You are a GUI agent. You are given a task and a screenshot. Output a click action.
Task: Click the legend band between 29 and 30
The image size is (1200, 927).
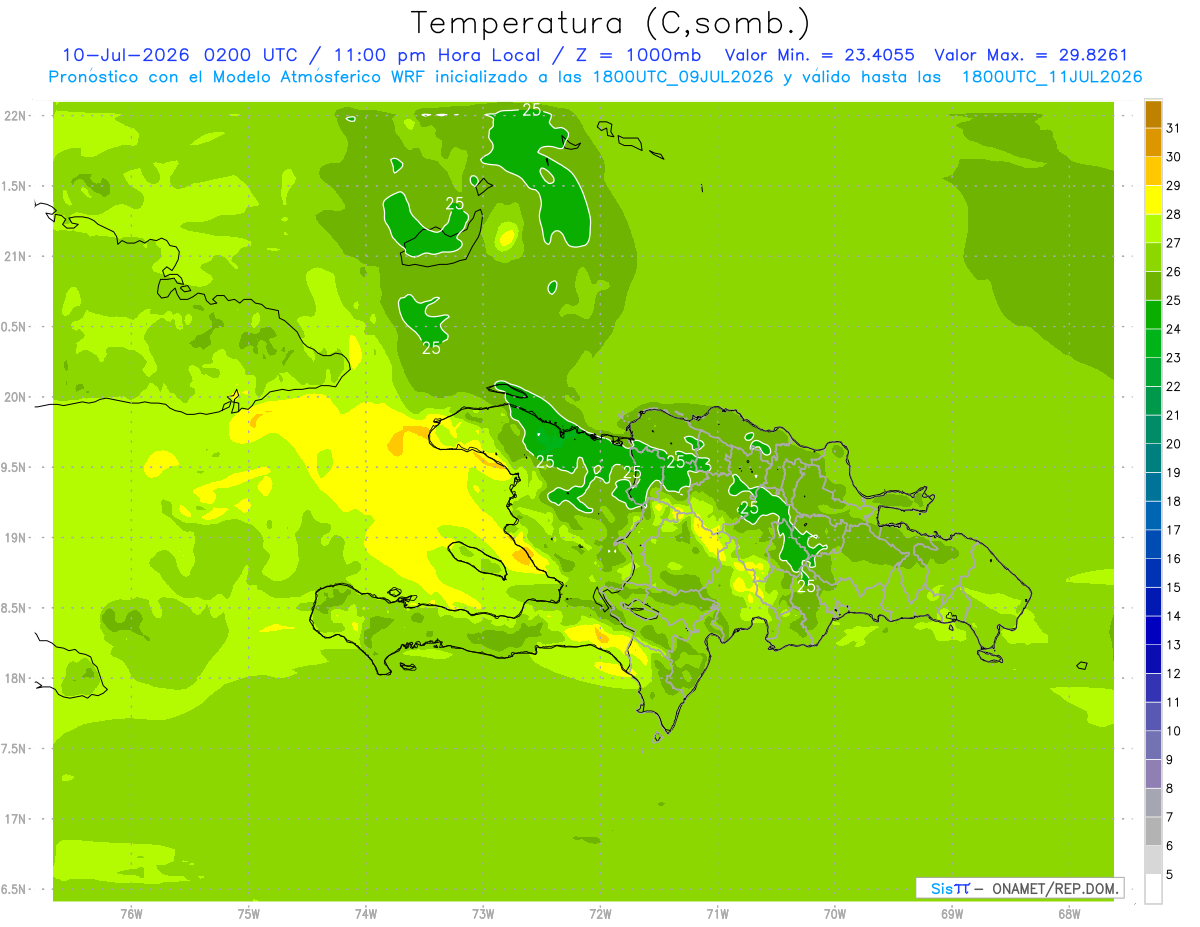coord(1153,170)
